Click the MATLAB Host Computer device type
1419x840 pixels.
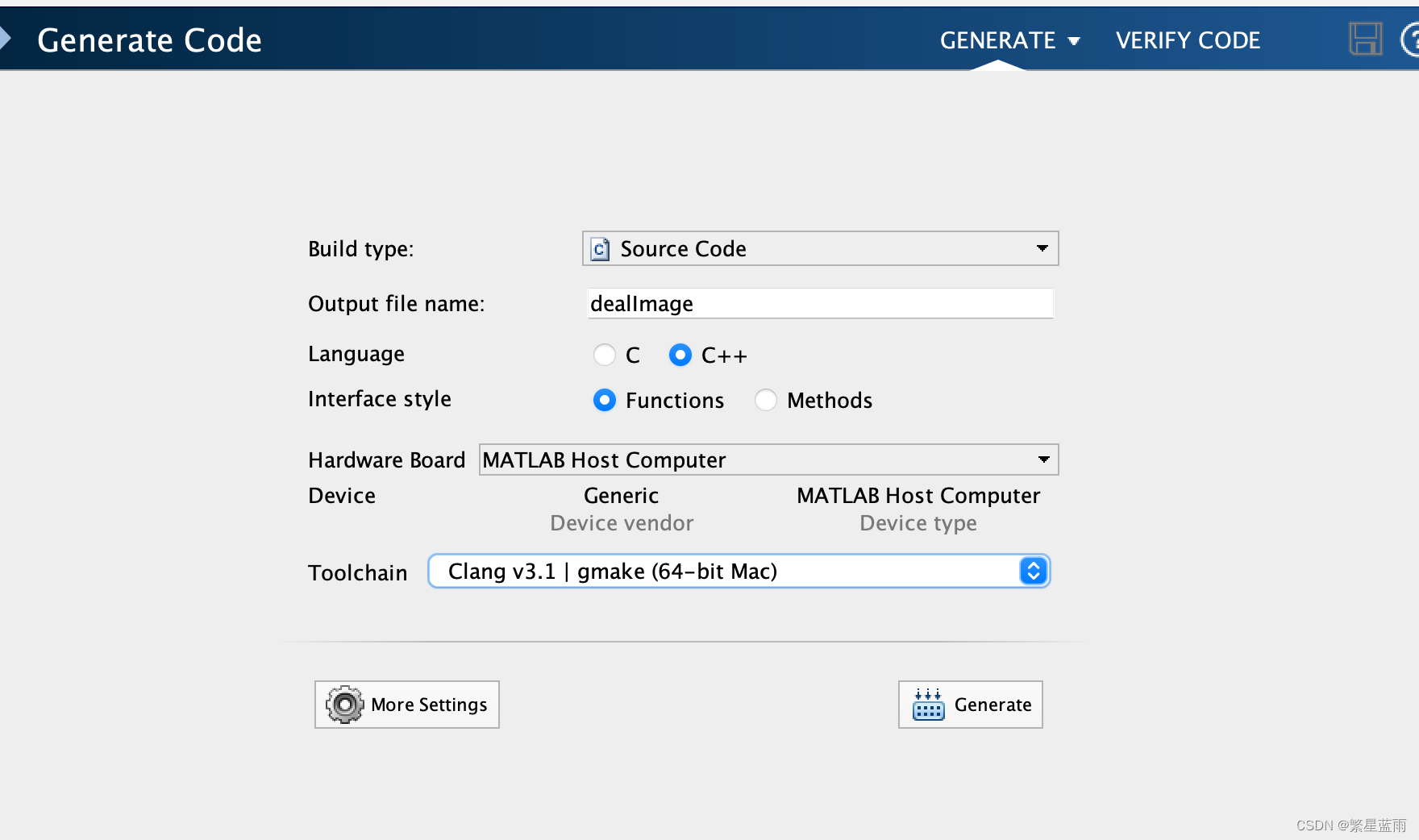pyautogui.click(x=918, y=495)
